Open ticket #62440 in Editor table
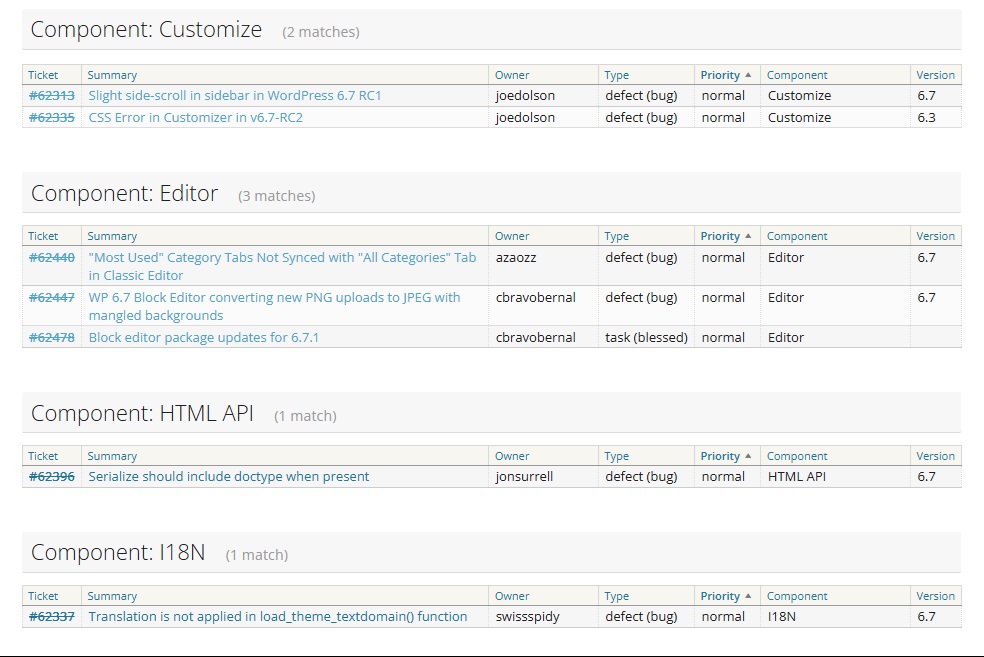The height and width of the screenshot is (657, 984). (51, 258)
